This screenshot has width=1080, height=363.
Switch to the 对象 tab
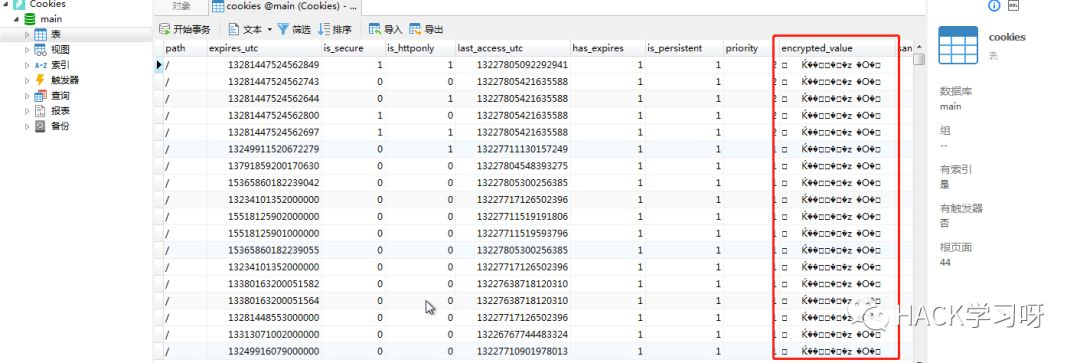tap(181, 7)
